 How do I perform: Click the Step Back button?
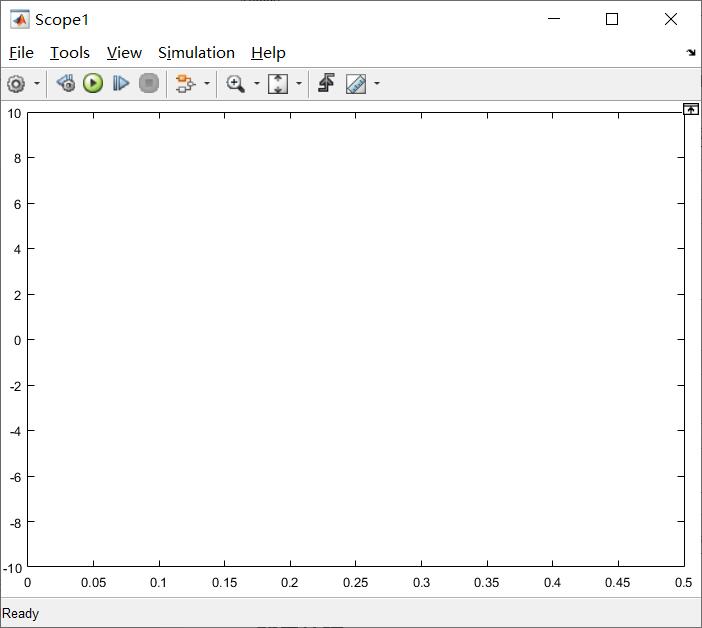pos(66,84)
